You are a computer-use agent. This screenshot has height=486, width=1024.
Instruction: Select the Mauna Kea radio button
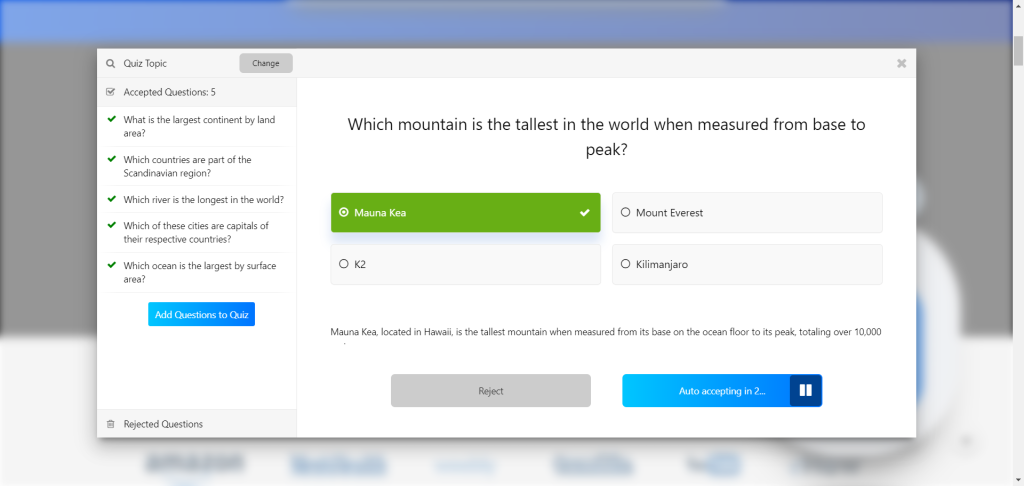(x=344, y=213)
